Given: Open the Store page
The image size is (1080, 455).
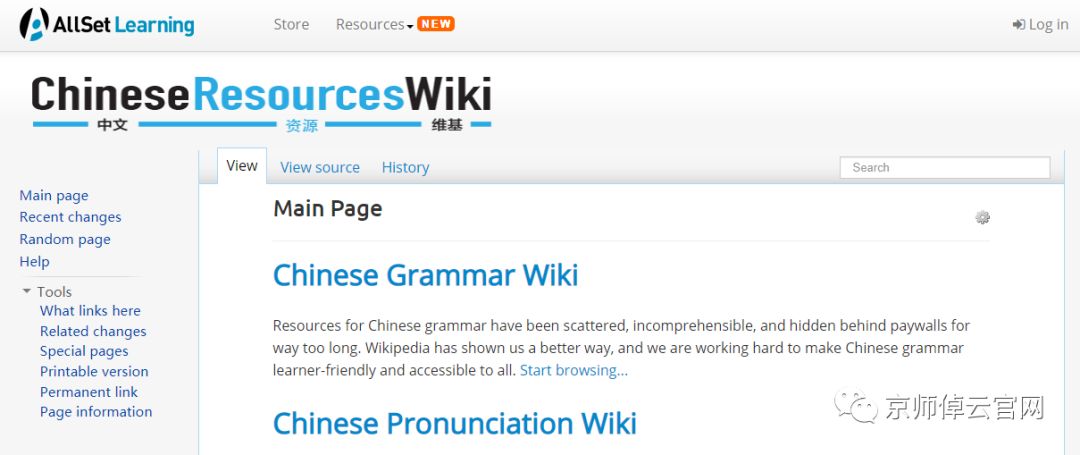Looking at the screenshot, I should click(291, 24).
